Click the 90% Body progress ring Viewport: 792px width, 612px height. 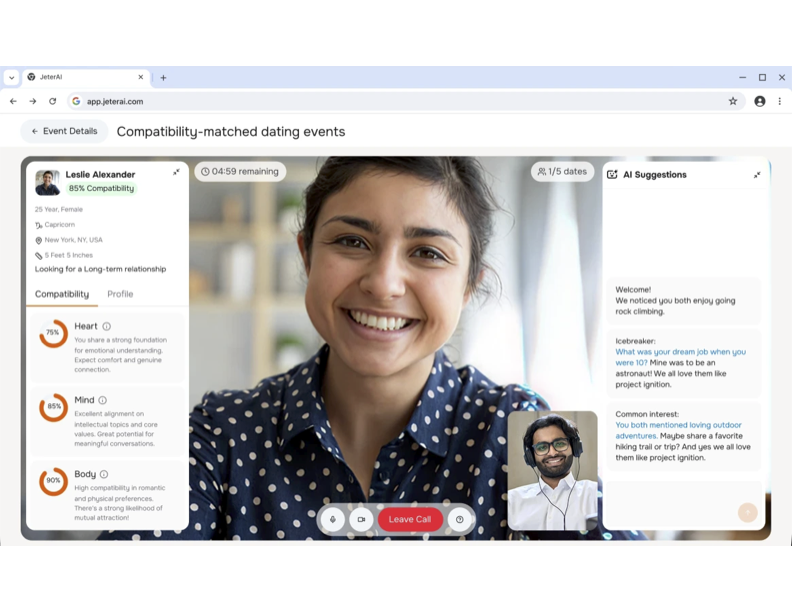tap(53, 481)
